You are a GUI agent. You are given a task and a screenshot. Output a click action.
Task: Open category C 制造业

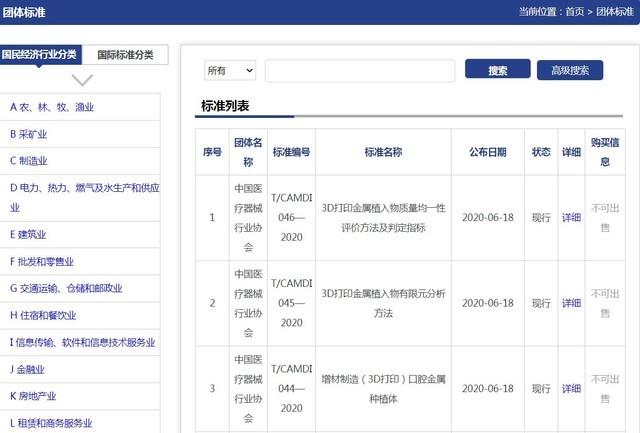(x=28, y=161)
